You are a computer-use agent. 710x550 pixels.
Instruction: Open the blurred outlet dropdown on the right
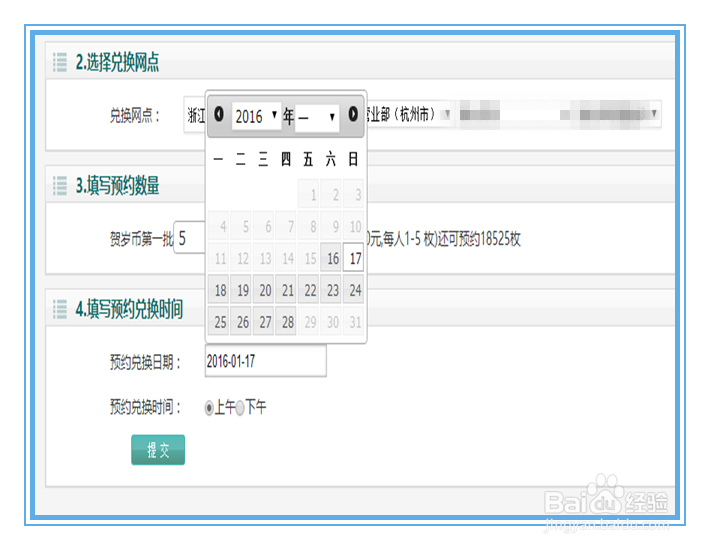tap(559, 114)
